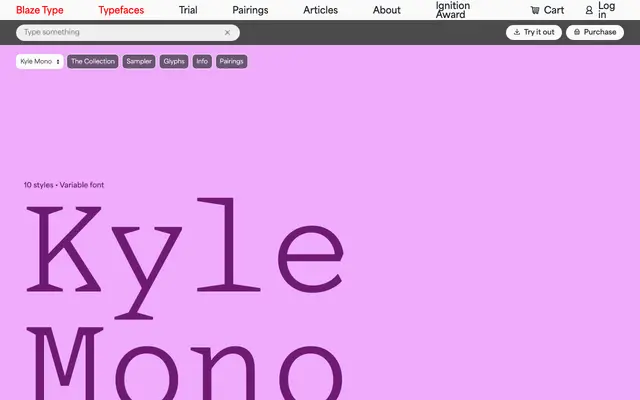
Task: Jump to the Glyphs section
Action: coord(174,62)
